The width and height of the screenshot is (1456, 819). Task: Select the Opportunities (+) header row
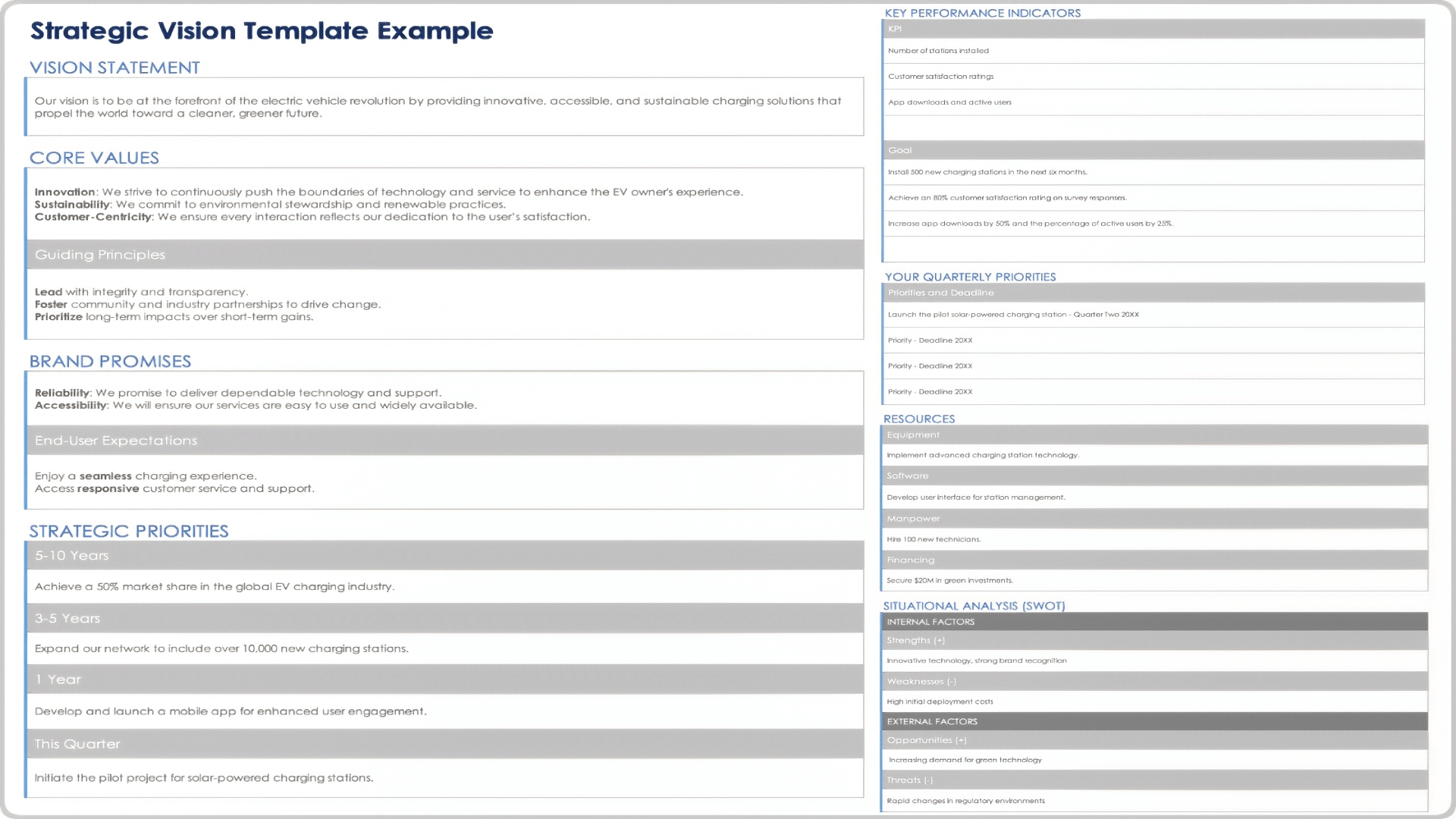click(1154, 741)
